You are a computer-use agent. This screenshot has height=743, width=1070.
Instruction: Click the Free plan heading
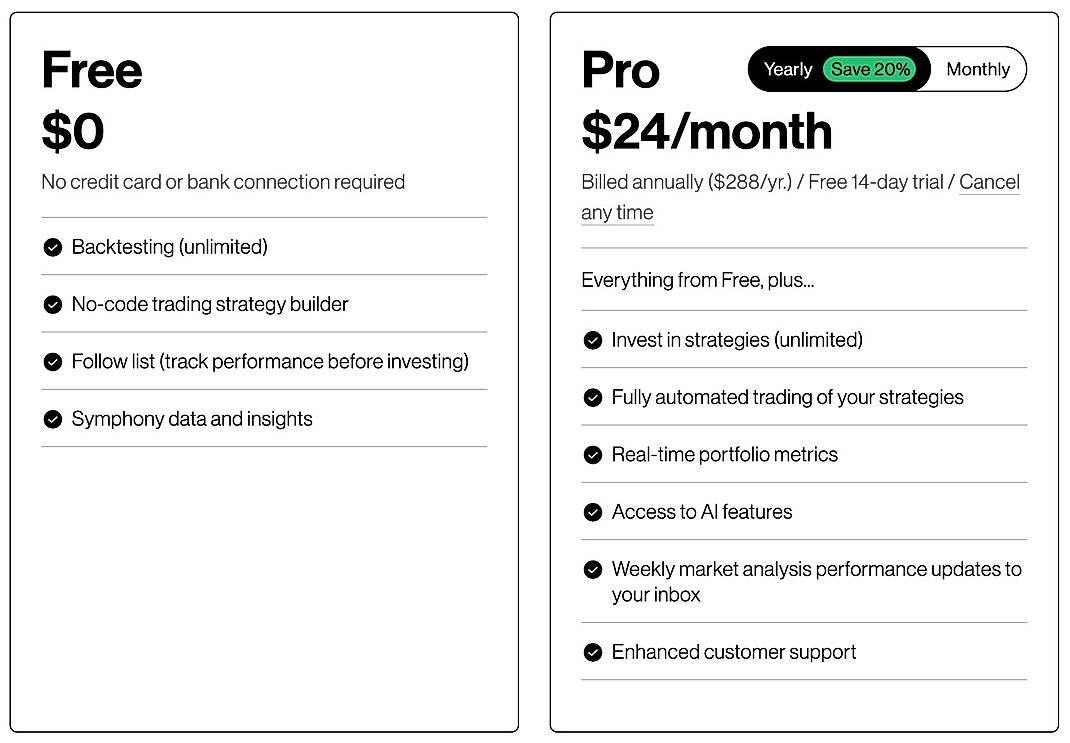click(x=91, y=69)
